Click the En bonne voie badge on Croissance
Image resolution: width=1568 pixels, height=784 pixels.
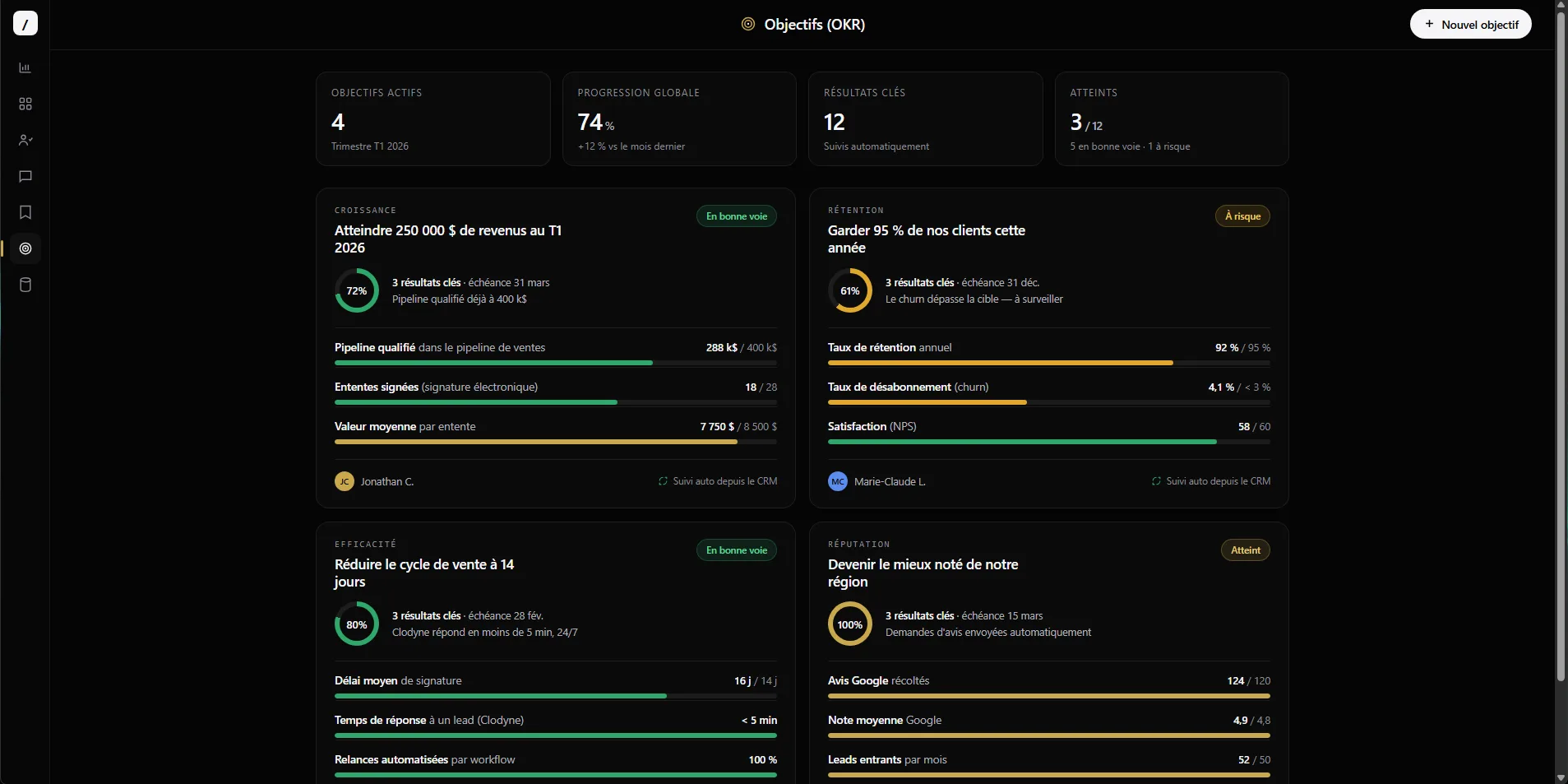737,216
